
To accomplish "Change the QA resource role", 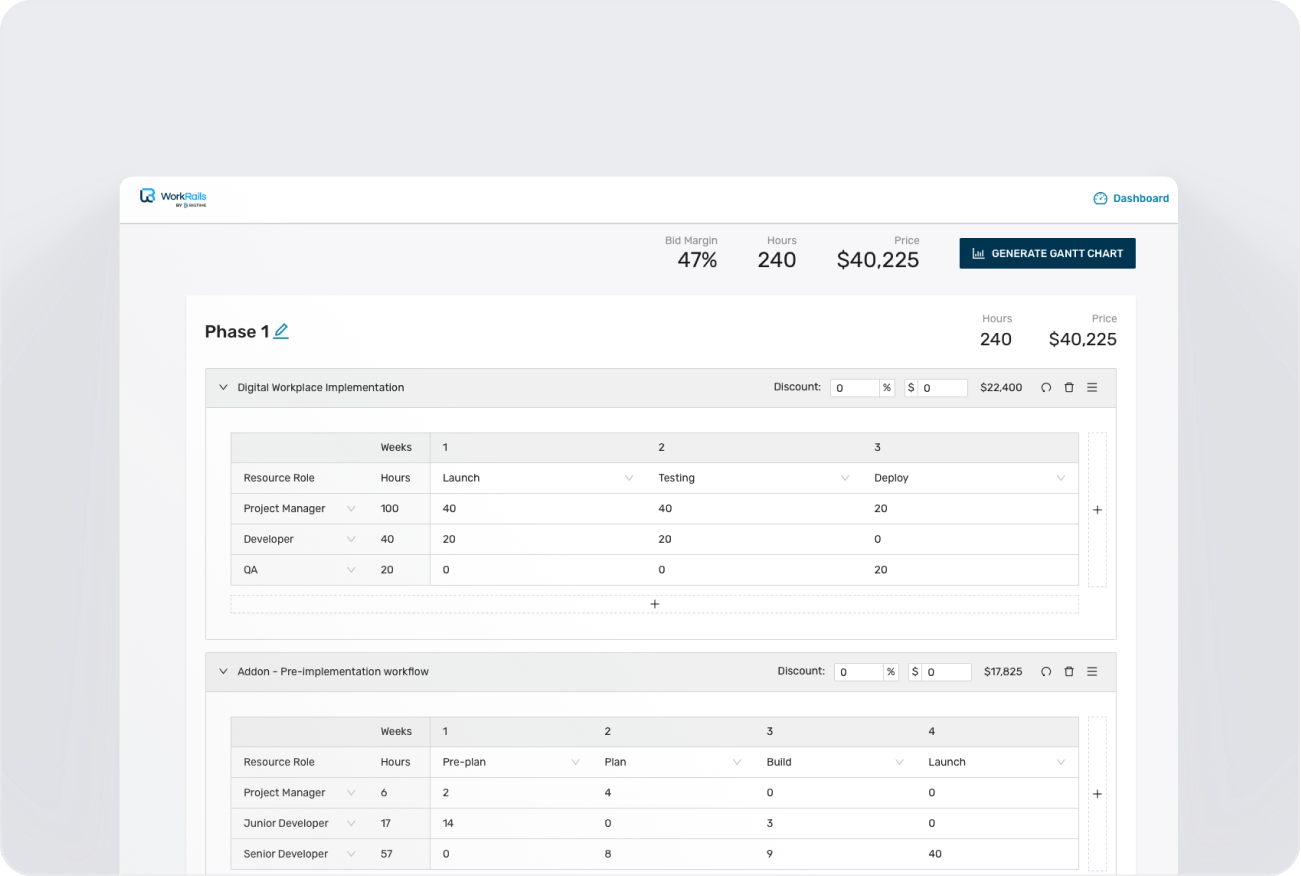I will [x=300, y=570].
